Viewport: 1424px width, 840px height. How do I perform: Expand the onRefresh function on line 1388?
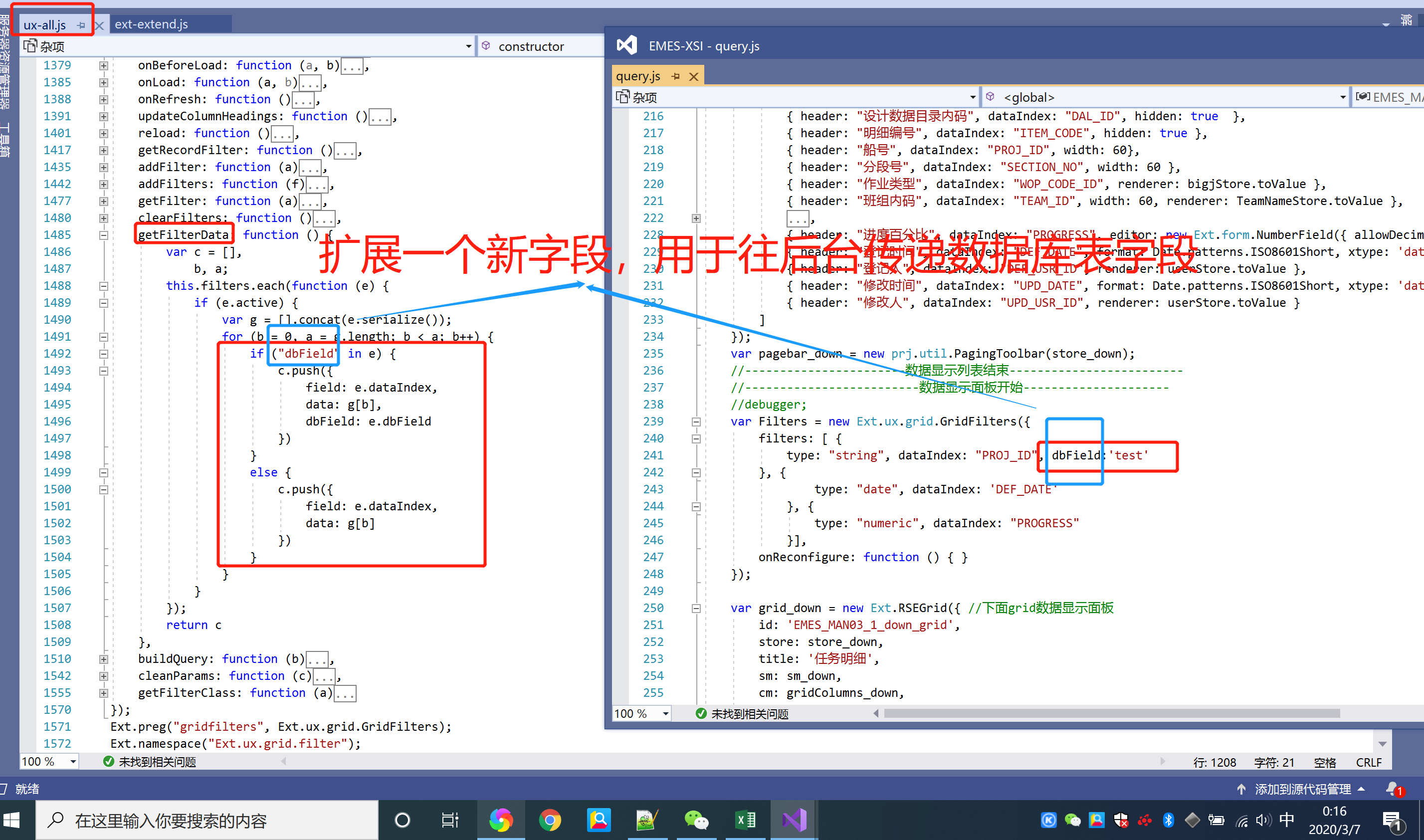coord(104,100)
